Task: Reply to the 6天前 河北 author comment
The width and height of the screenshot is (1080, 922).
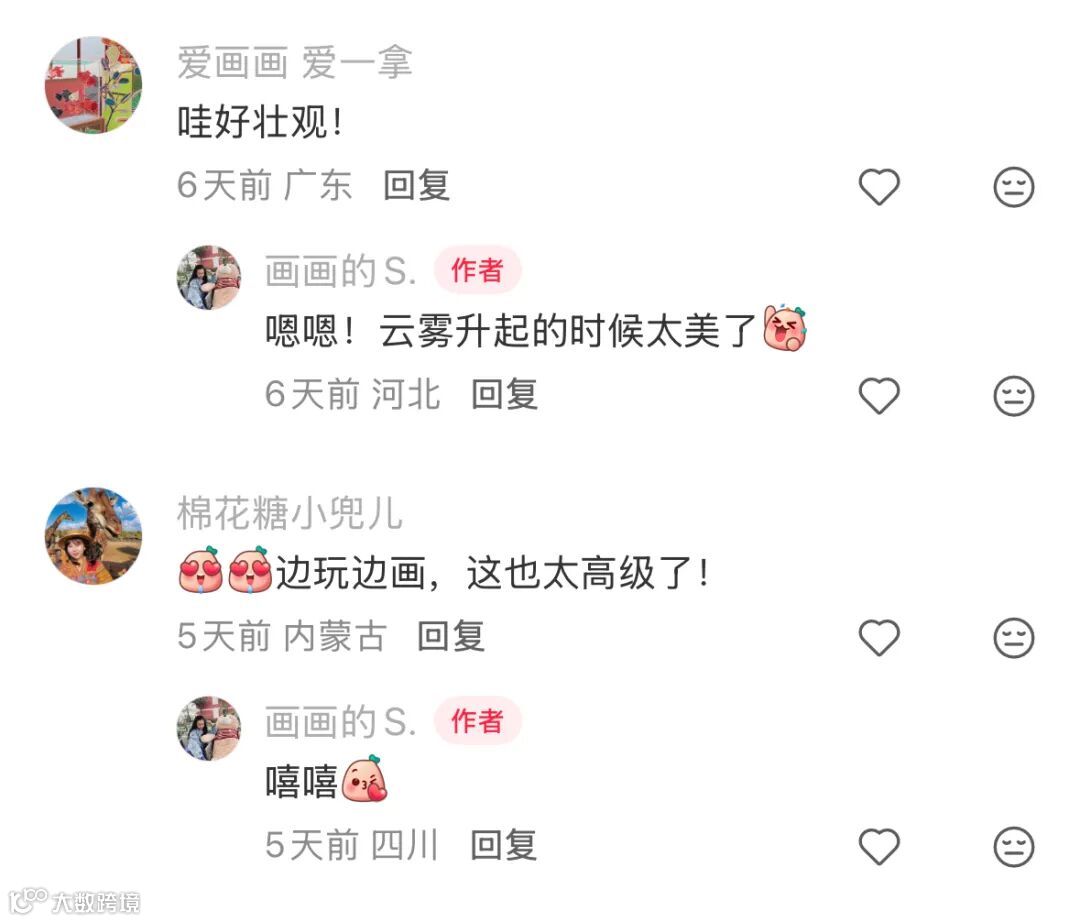Action: [504, 395]
